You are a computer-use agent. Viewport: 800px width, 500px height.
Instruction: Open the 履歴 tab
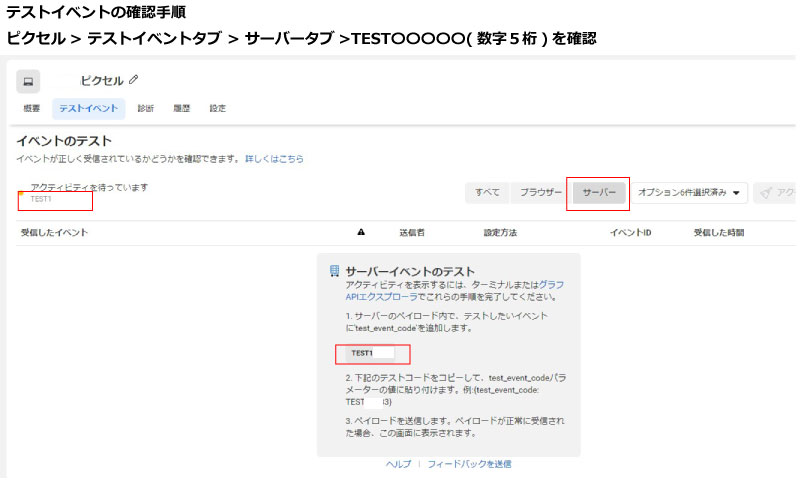[x=182, y=108]
